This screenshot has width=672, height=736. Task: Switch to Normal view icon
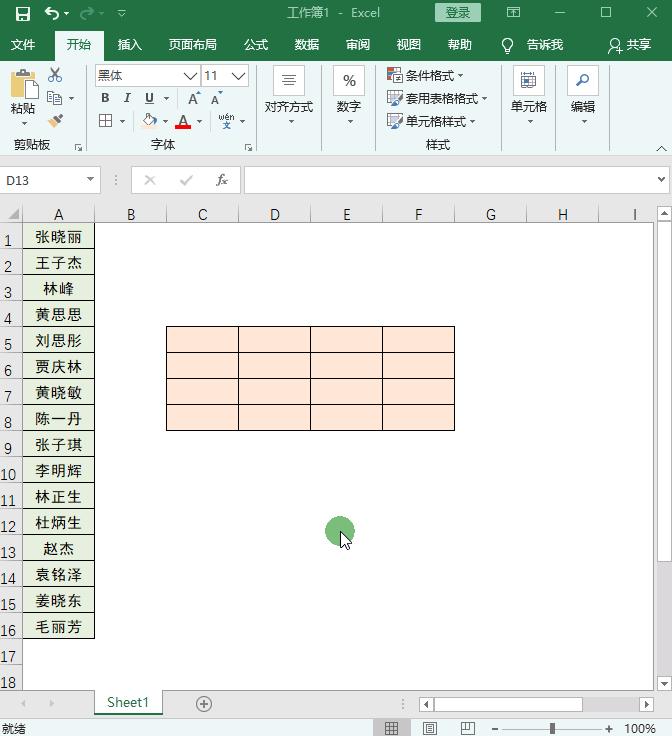coord(391,728)
